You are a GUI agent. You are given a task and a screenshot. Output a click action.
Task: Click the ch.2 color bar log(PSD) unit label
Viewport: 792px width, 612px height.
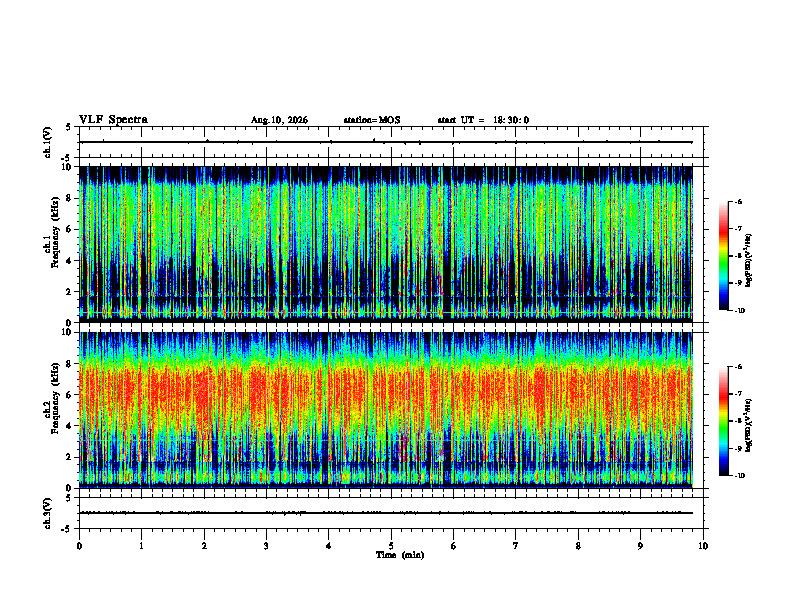749,426
